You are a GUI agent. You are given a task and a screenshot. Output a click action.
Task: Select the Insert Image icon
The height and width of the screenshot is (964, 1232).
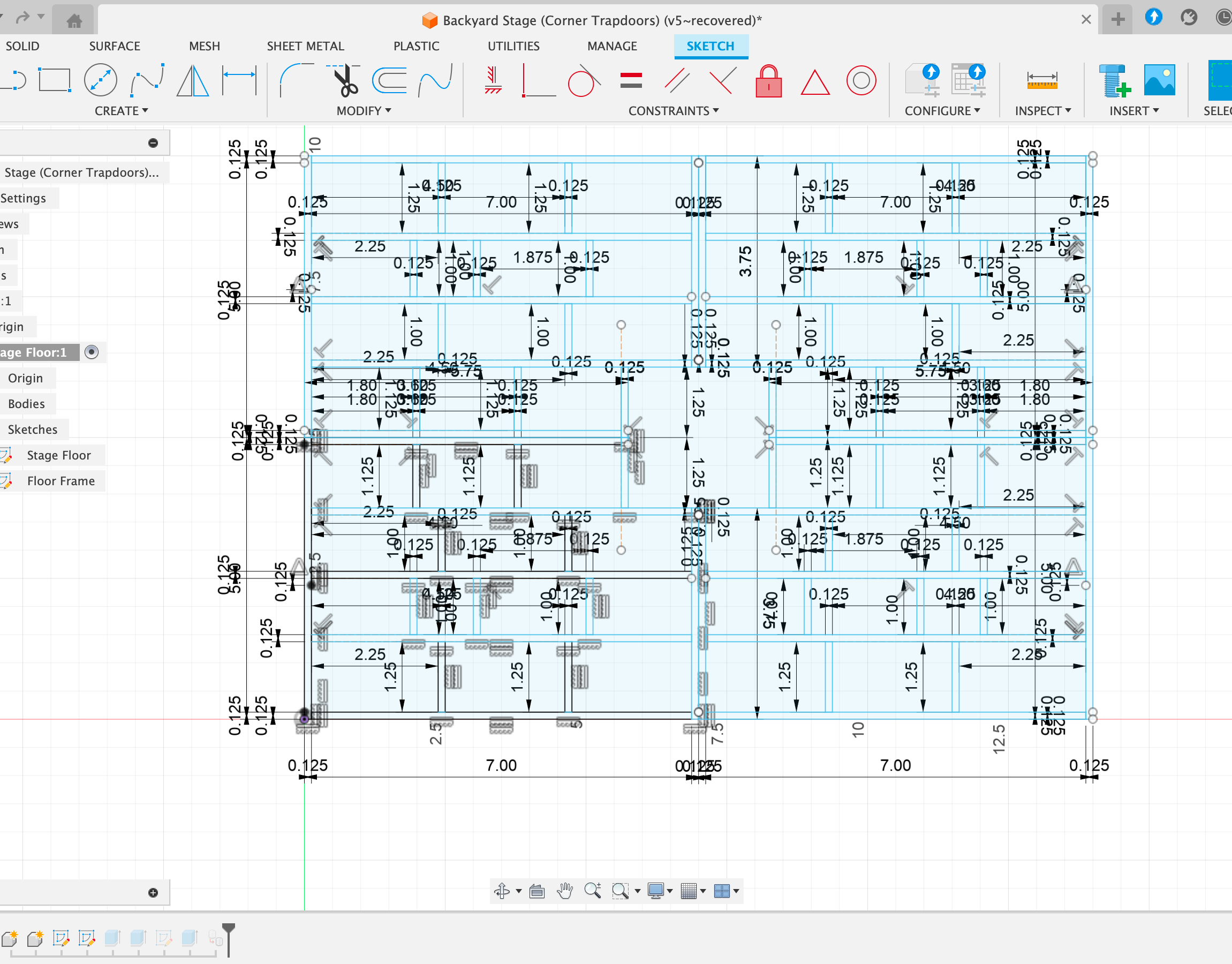(1159, 81)
